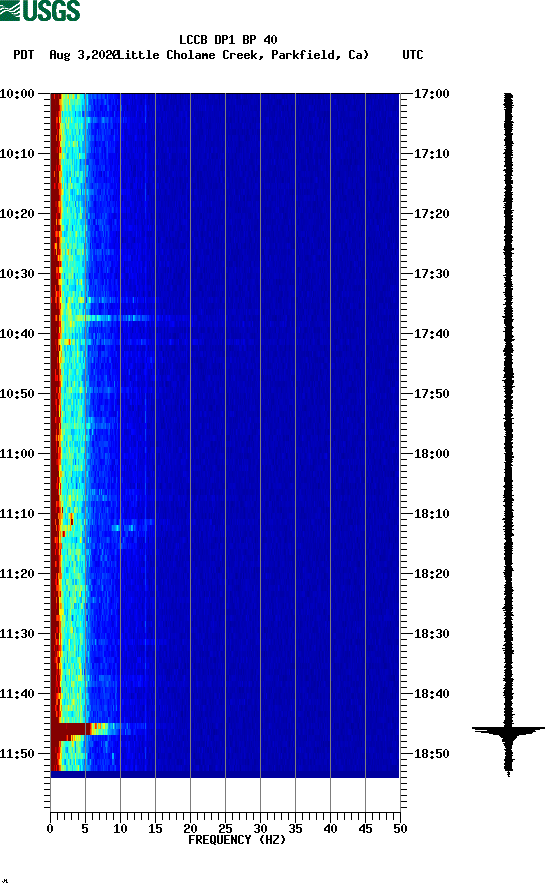
Task: Click the '17:30' UTC time label
Action: coord(432,274)
